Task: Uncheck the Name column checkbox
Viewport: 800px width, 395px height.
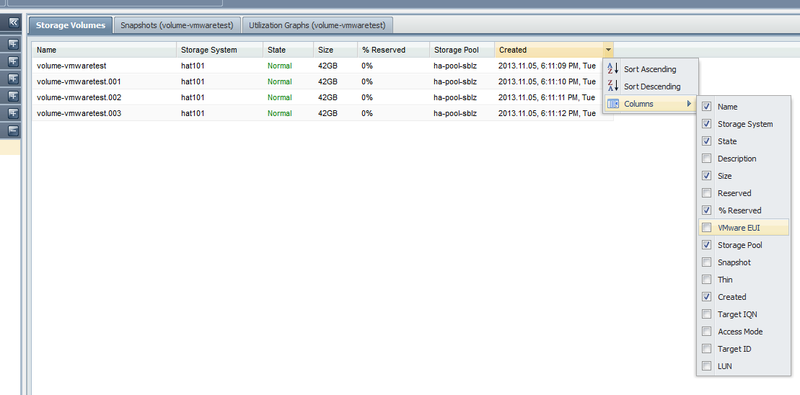Action: coord(707,107)
